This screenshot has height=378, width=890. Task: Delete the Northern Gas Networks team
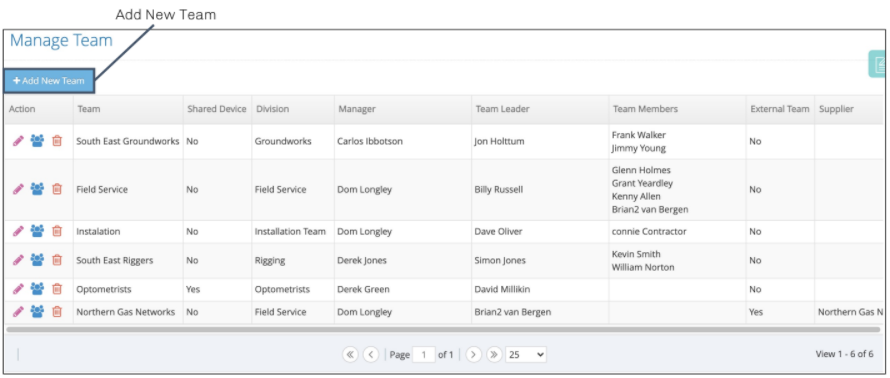[57, 312]
